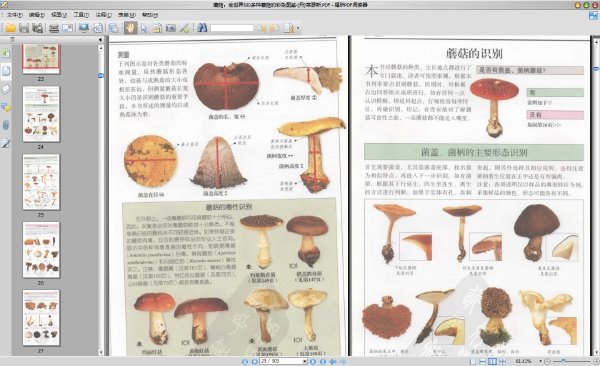Print the document using the printer icon
This screenshot has width=600, height=366.
click(x=54, y=28)
